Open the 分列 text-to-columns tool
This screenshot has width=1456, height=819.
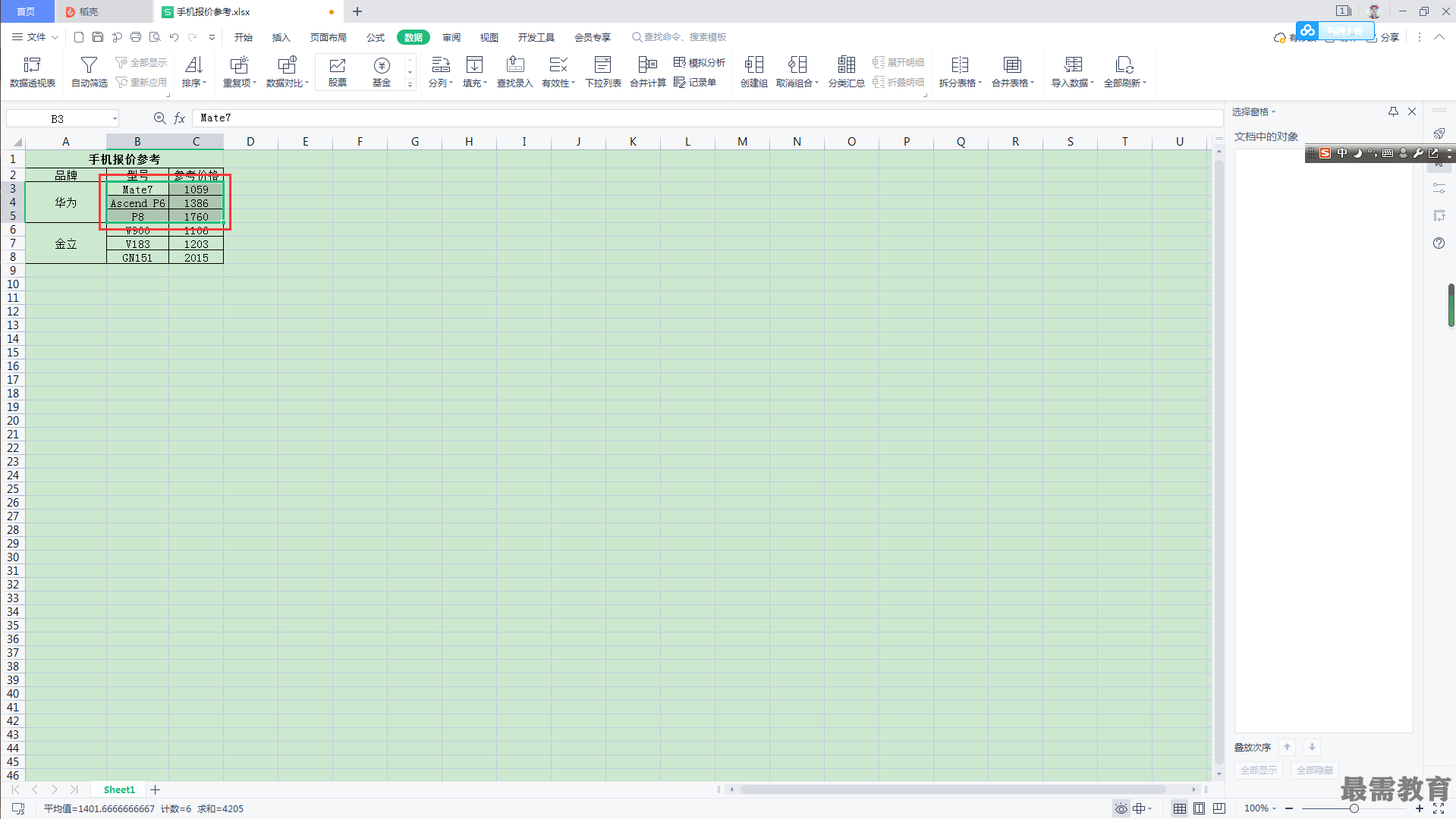(x=440, y=72)
